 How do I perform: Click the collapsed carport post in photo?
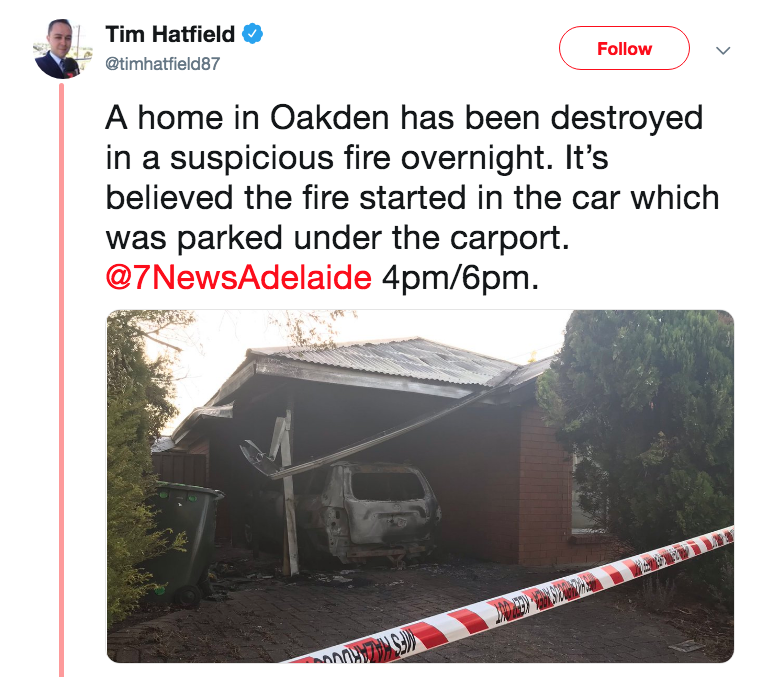(288, 492)
